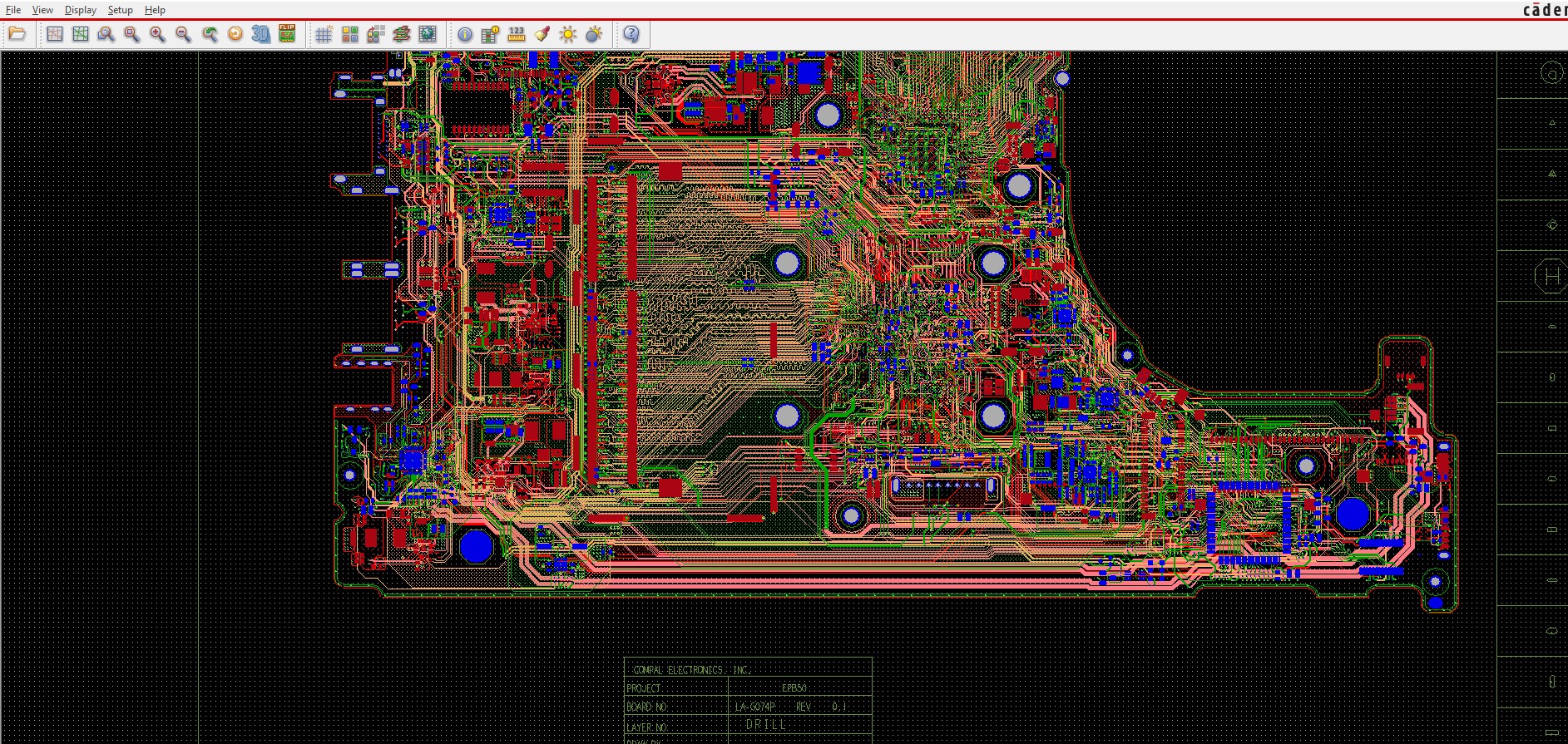Click the Help question mark button
The width and height of the screenshot is (1568, 744).
click(x=631, y=34)
